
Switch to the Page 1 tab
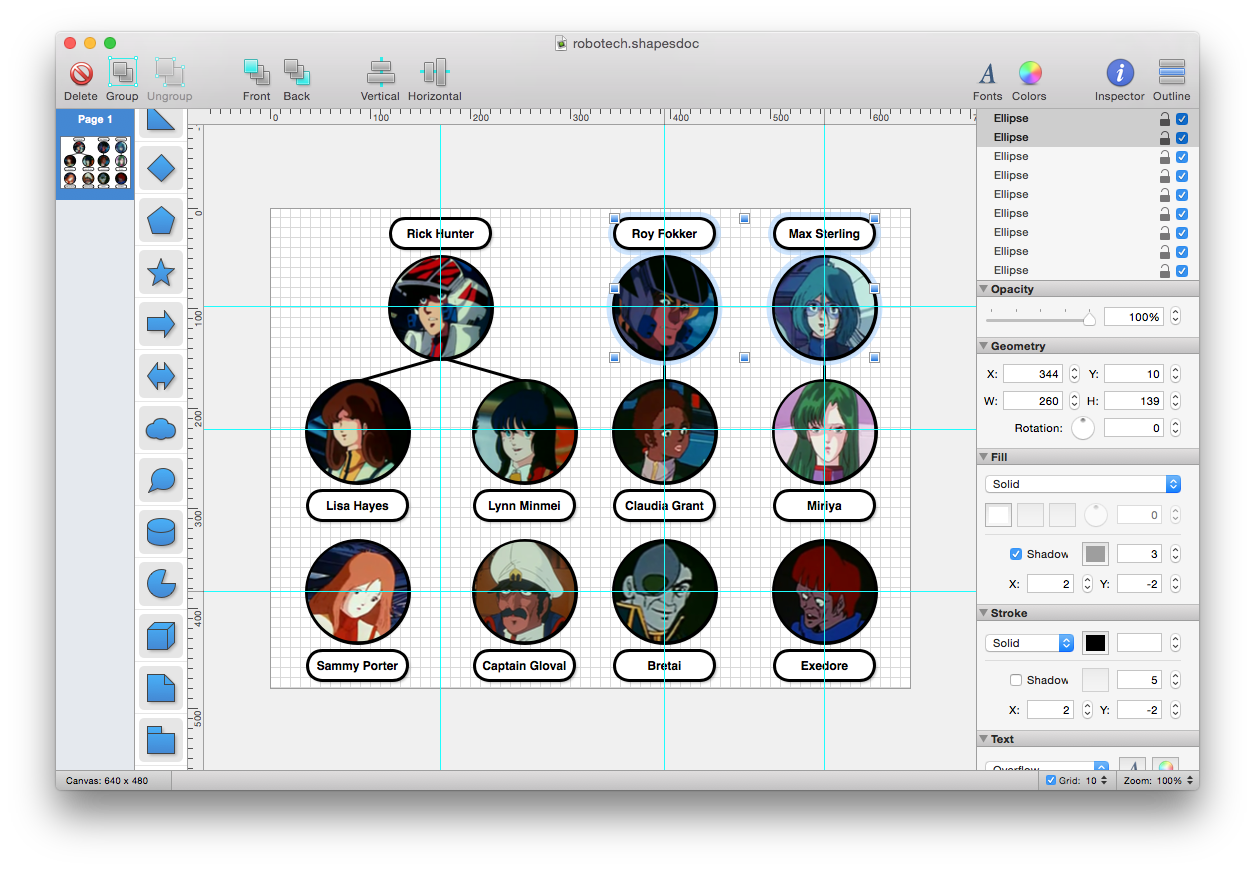94,118
